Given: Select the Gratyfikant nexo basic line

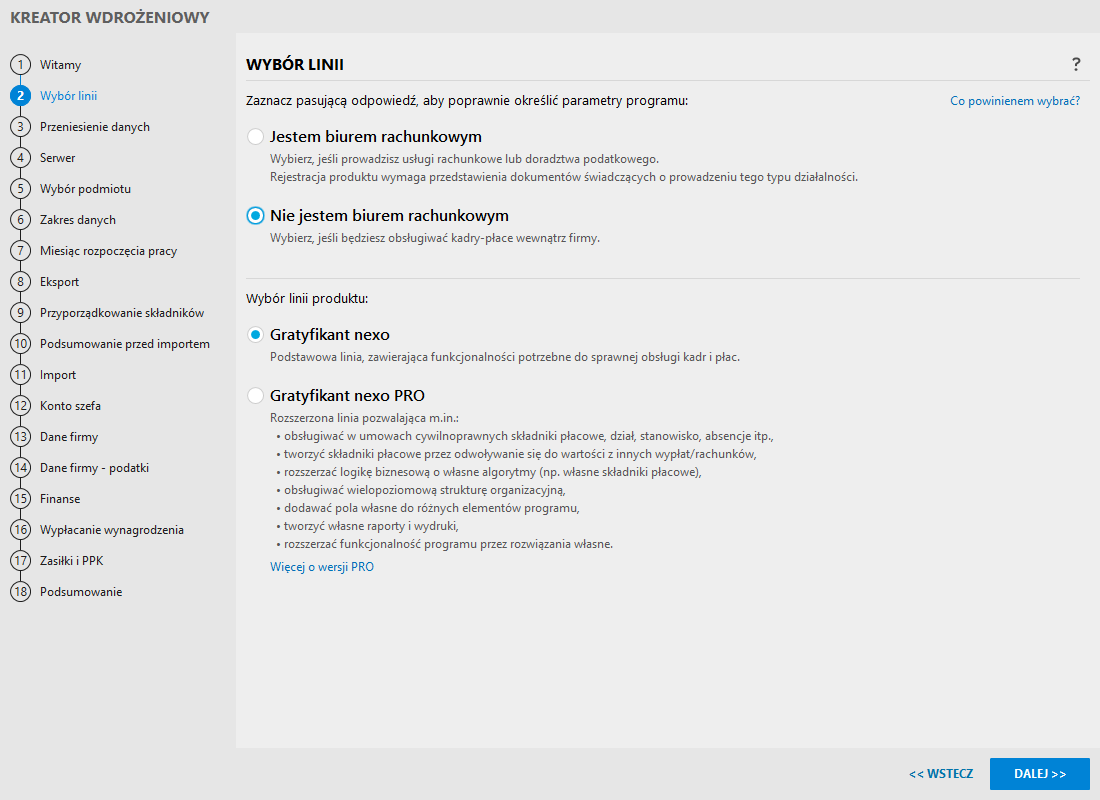Looking at the screenshot, I should coord(256,335).
